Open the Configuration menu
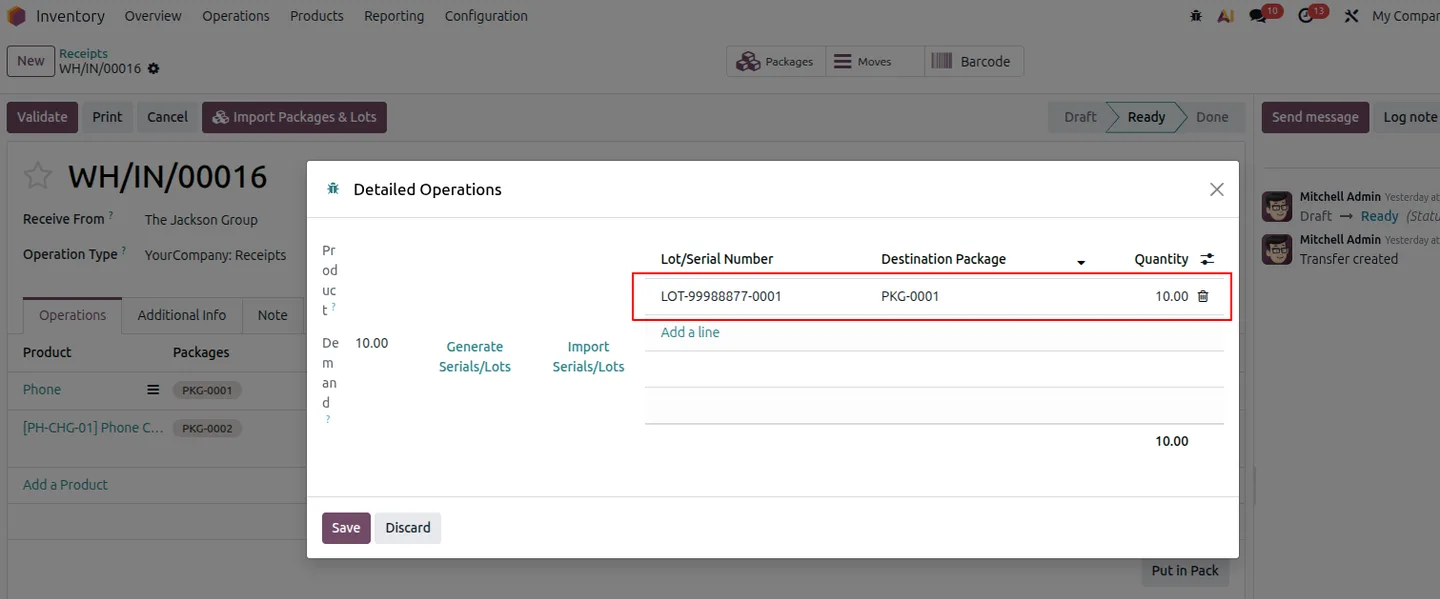 [x=486, y=16]
